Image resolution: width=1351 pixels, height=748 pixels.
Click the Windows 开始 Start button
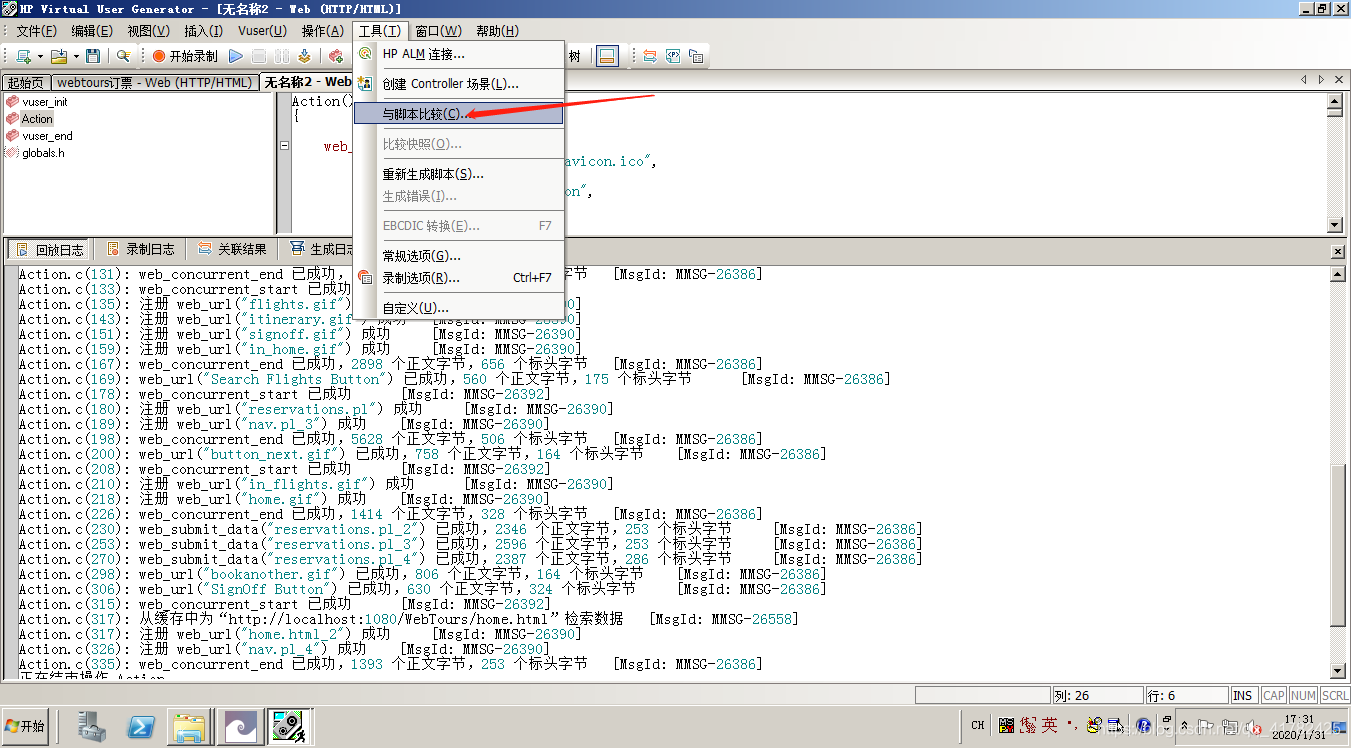[25, 726]
